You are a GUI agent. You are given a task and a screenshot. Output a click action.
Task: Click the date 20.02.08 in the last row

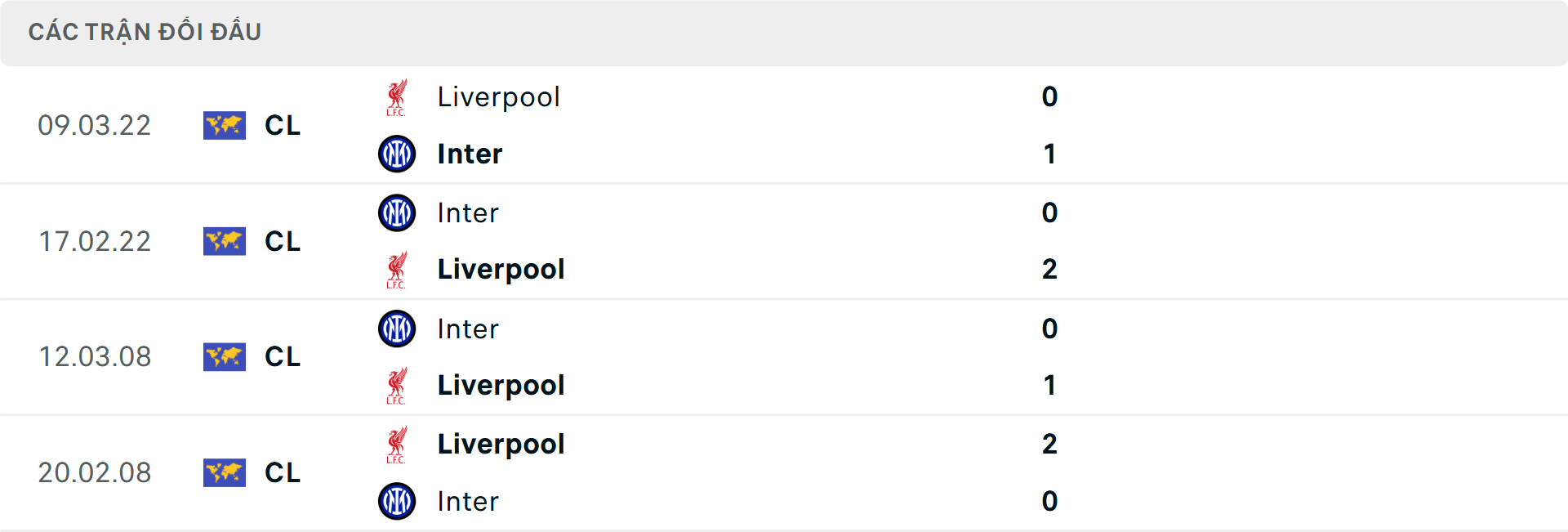95,473
